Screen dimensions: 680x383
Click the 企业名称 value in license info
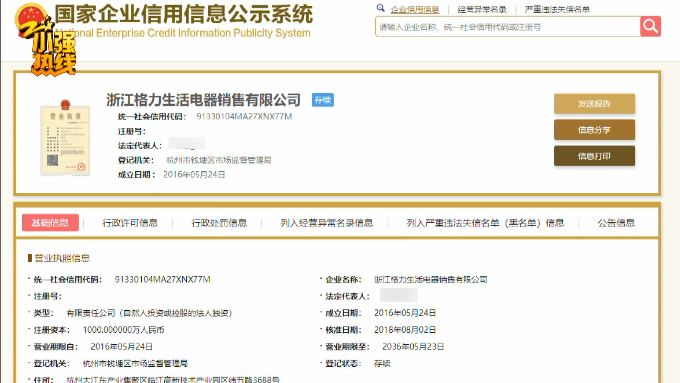click(x=431, y=279)
